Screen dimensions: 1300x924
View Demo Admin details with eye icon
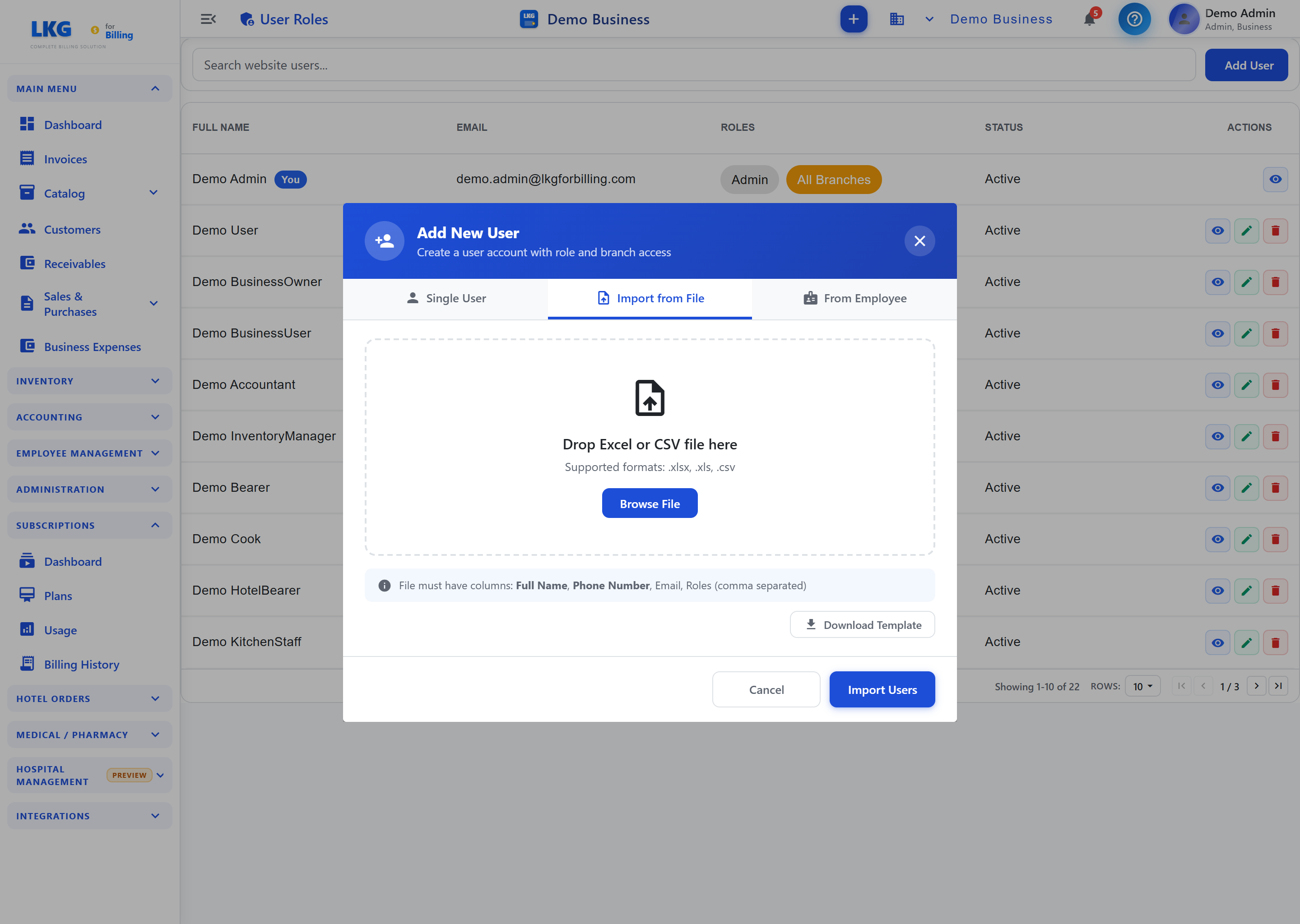(x=1275, y=179)
